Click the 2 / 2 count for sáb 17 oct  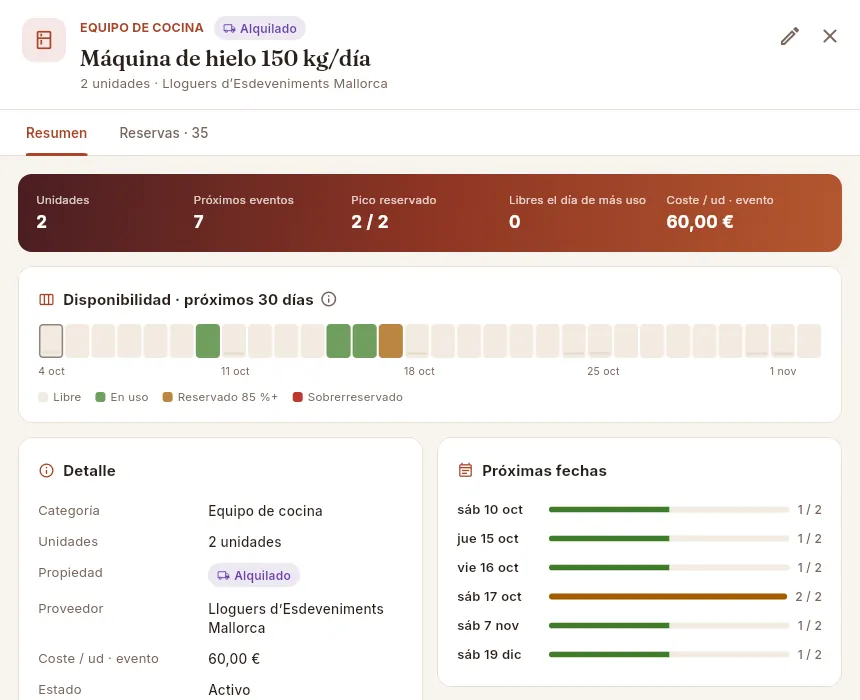pos(808,597)
